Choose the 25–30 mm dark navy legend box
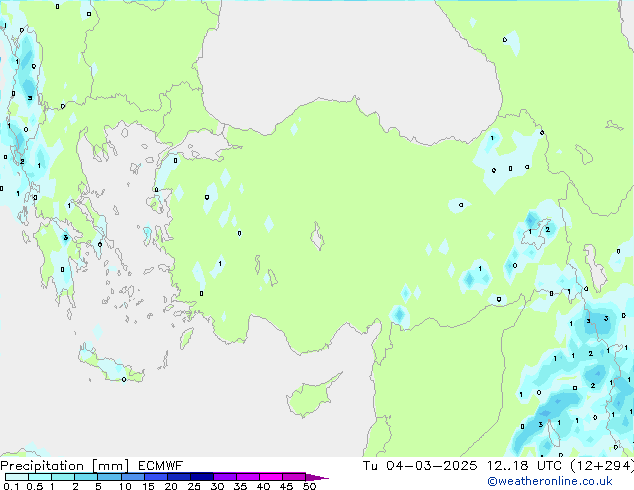Screen dimensions: 634x490 201,477
